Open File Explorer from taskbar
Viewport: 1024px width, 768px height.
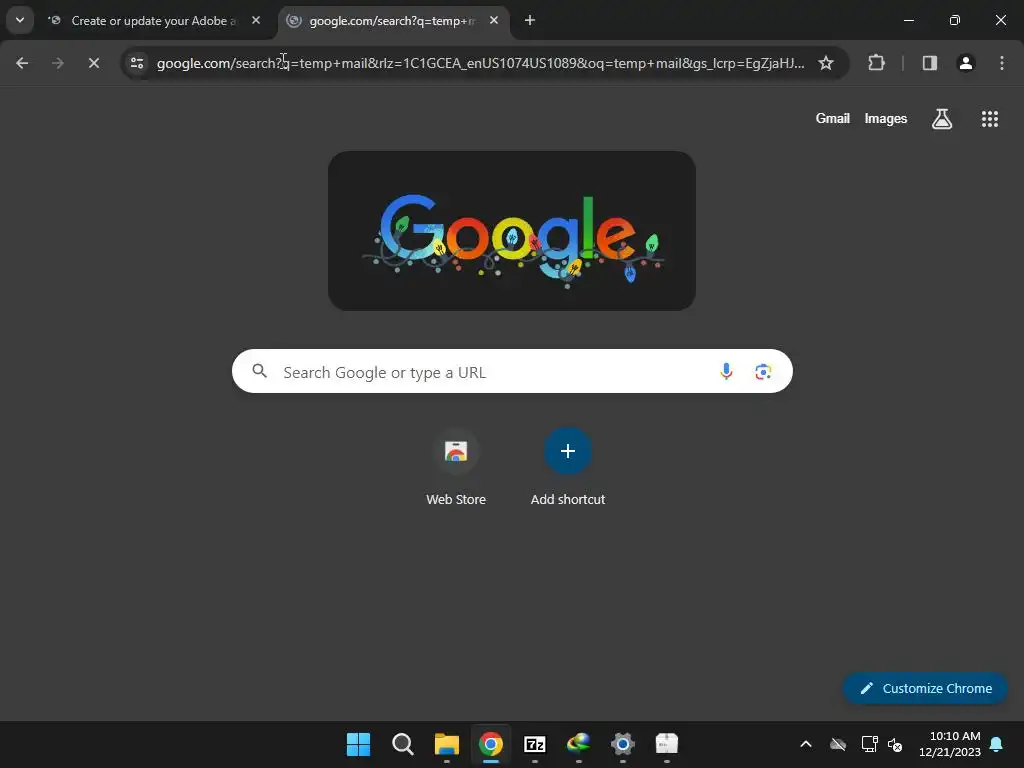tap(447, 744)
